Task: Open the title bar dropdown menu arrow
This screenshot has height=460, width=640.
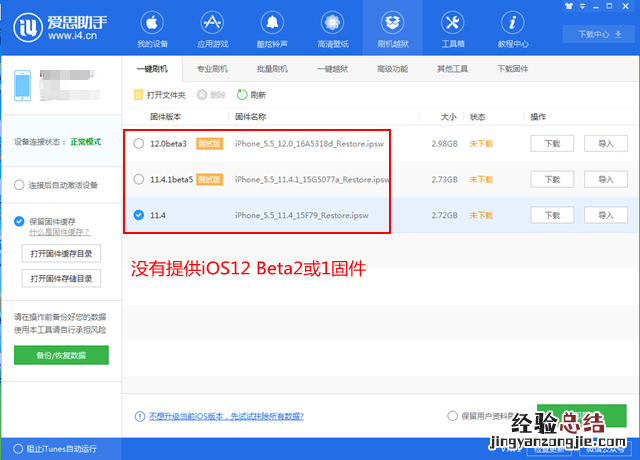Action: pos(582,6)
